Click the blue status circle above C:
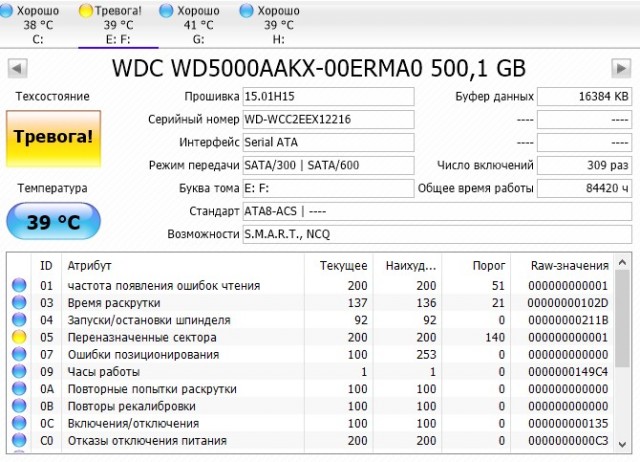640x462 pixels. pyautogui.click(x=6, y=11)
